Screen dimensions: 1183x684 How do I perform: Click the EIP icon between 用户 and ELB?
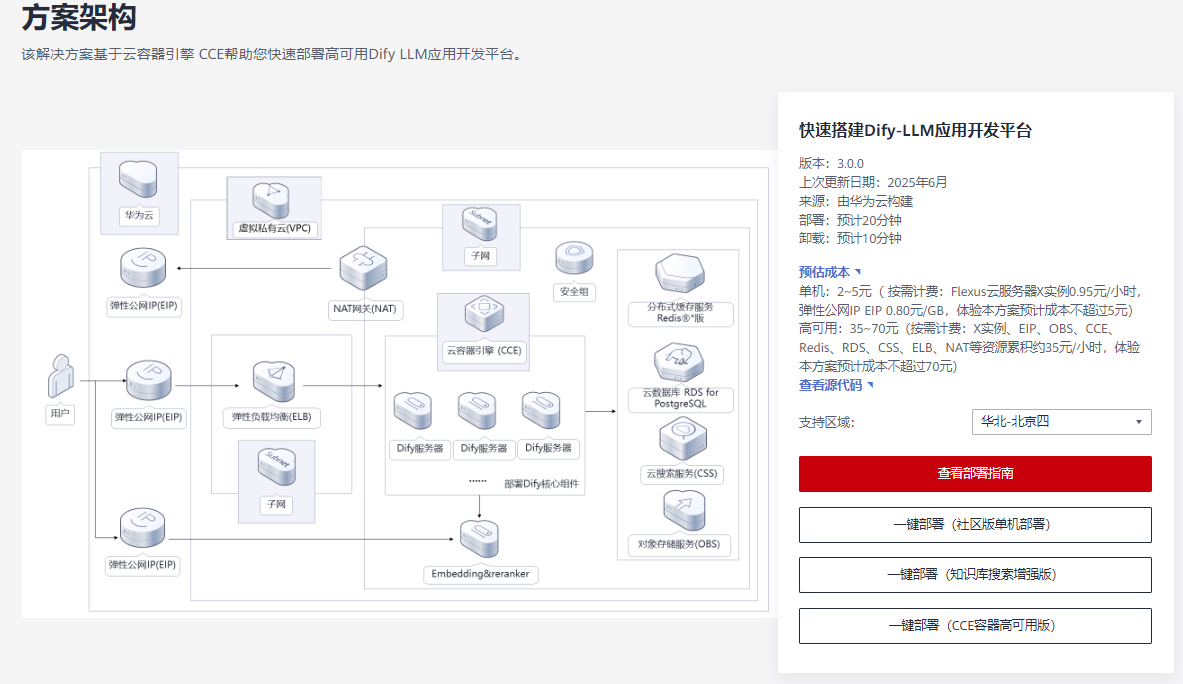pyautogui.click(x=149, y=380)
